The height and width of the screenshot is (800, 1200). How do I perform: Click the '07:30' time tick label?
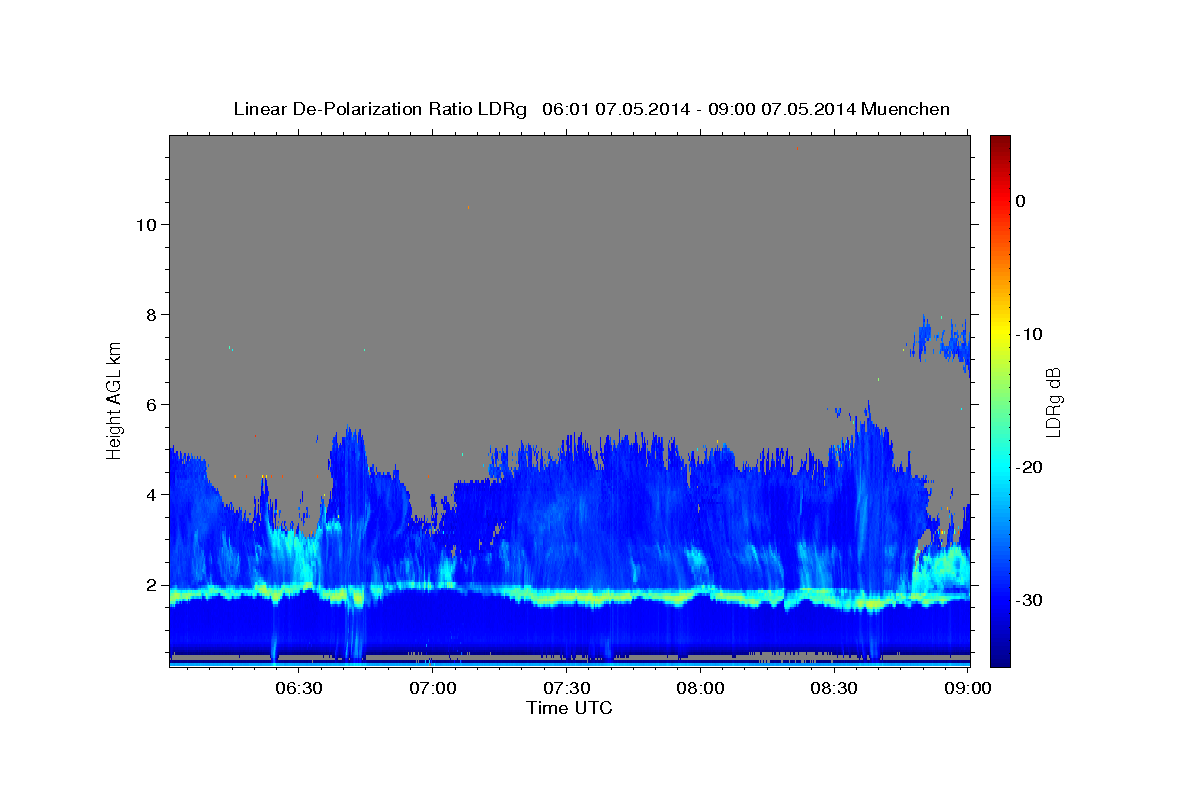pyautogui.click(x=567, y=689)
